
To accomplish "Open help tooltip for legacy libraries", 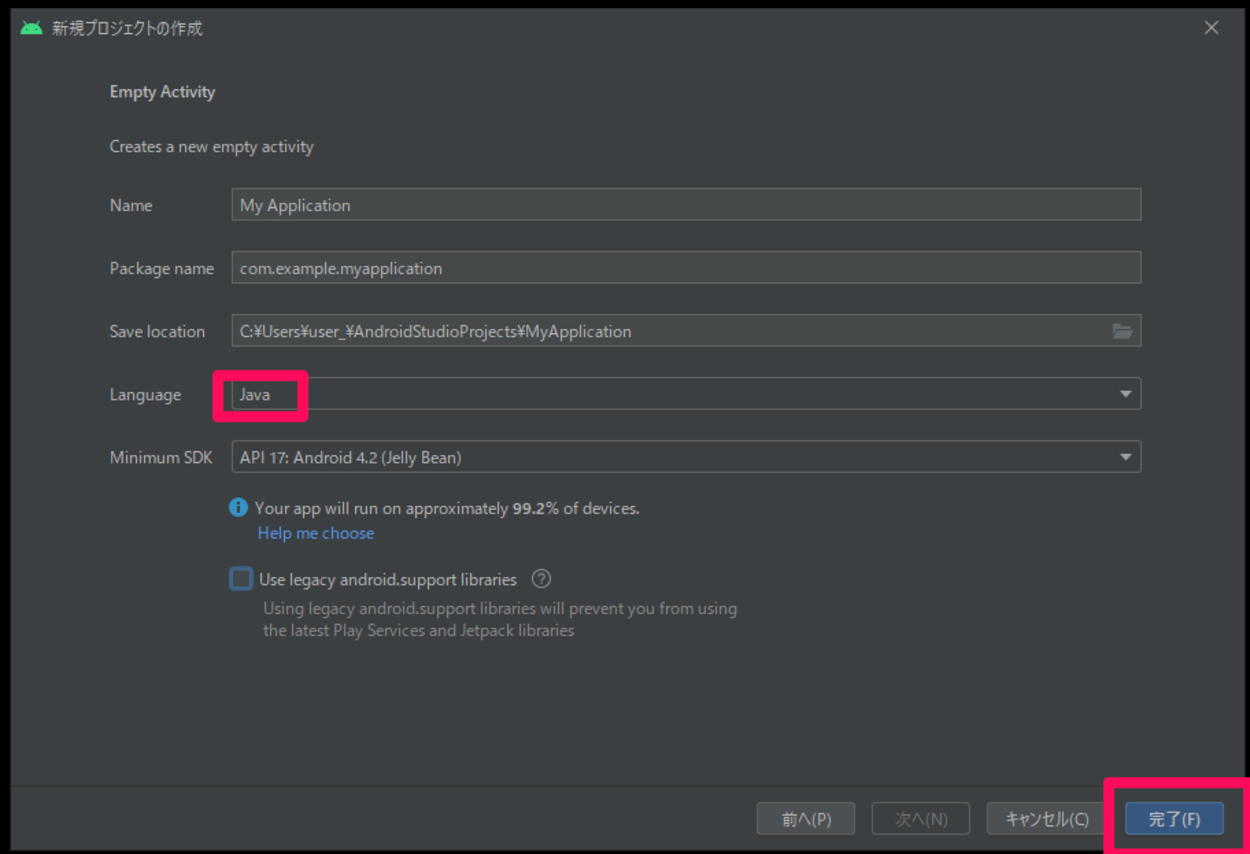I will coord(541,579).
